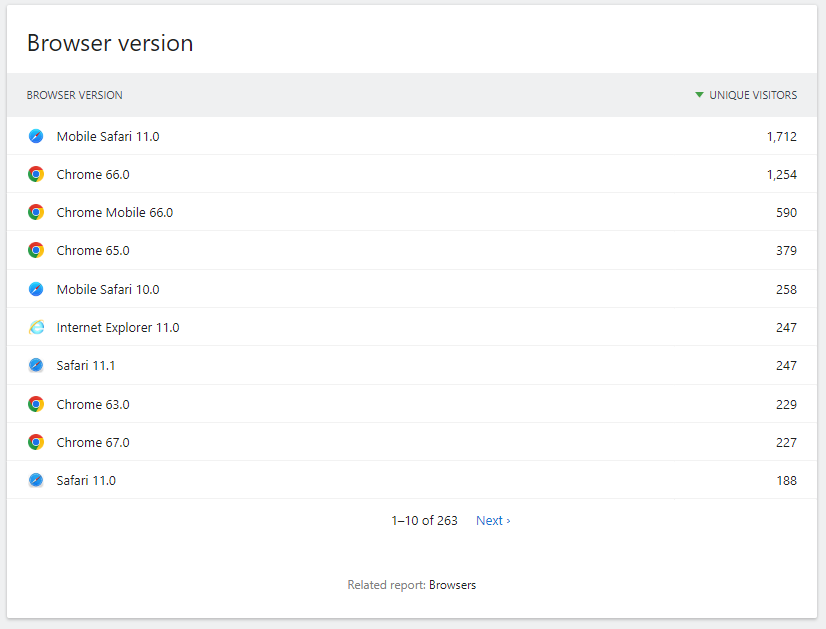Toggle sort arrow beside Unique Visitors
The image size is (826, 629).
pos(699,95)
